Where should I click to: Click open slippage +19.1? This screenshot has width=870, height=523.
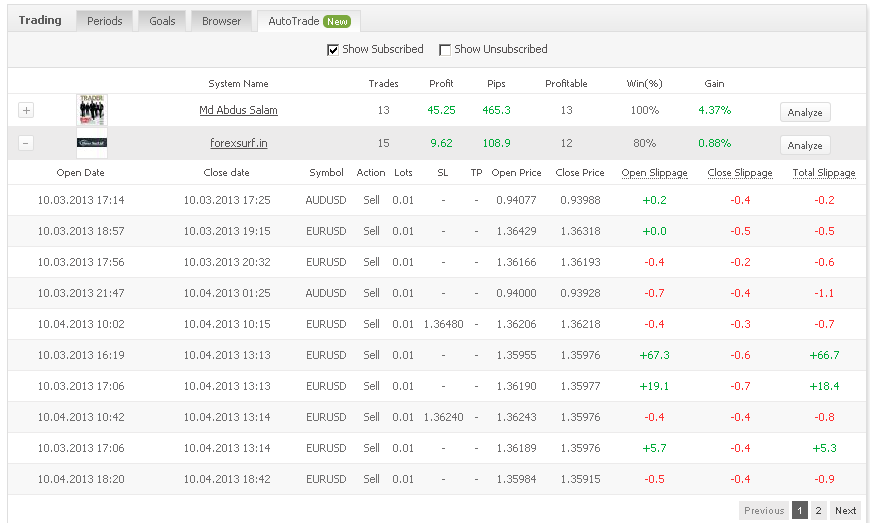[x=654, y=387]
